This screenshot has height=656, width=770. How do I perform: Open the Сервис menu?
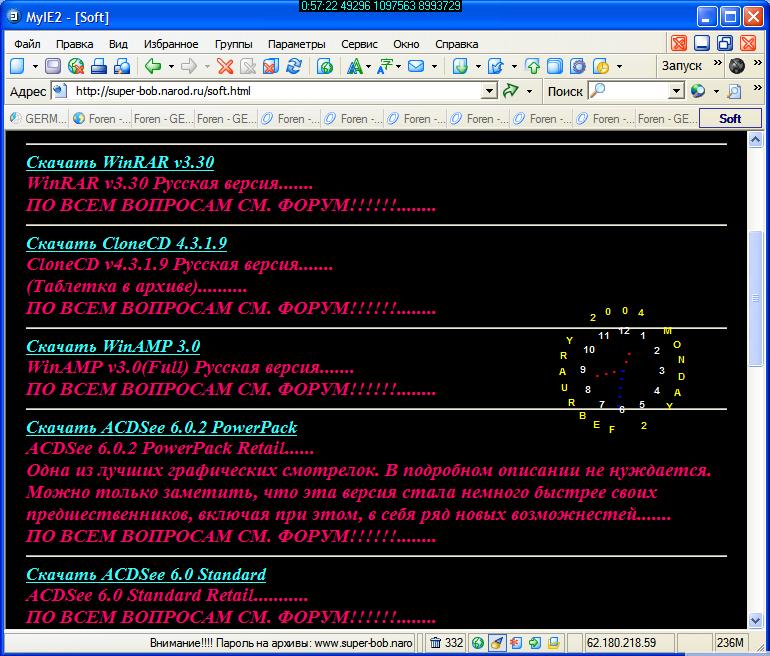359,44
